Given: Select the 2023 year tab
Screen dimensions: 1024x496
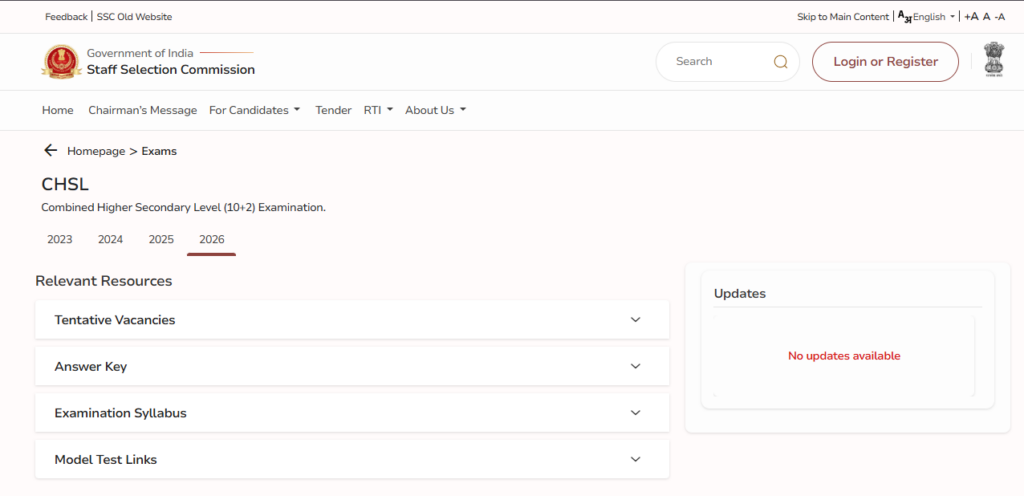Looking at the screenshot, I should (x=60, y=240).
